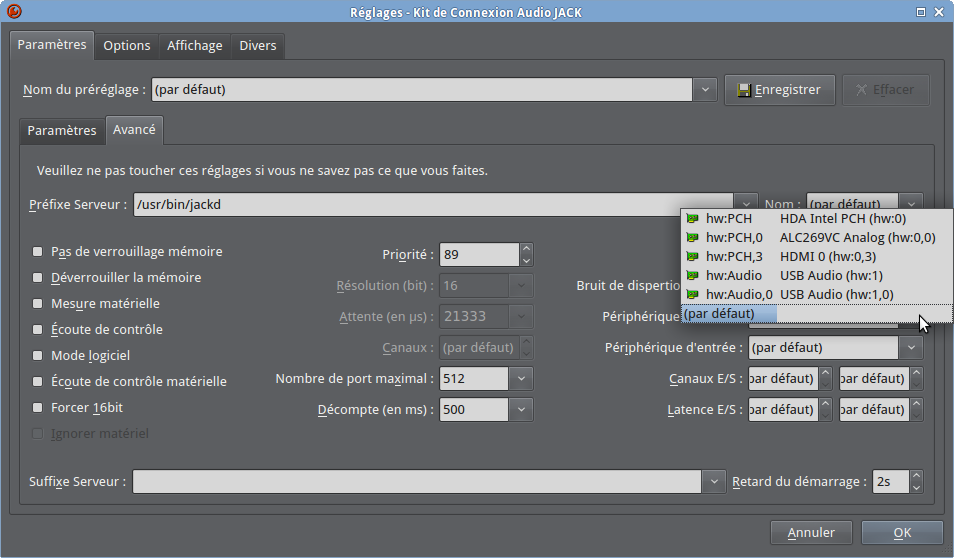Click the sound card icon beside hw:PCH

click(692, 218)
